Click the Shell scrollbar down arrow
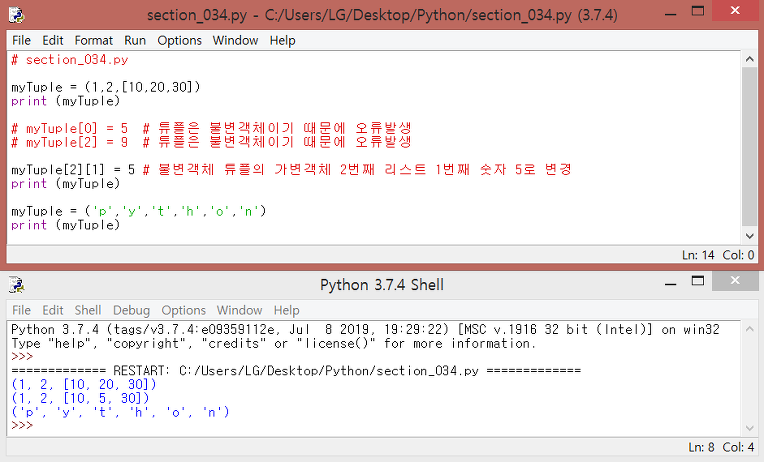The height and width of the screenshot is (462, 764). pyautogui.click(x=749, y=428)
